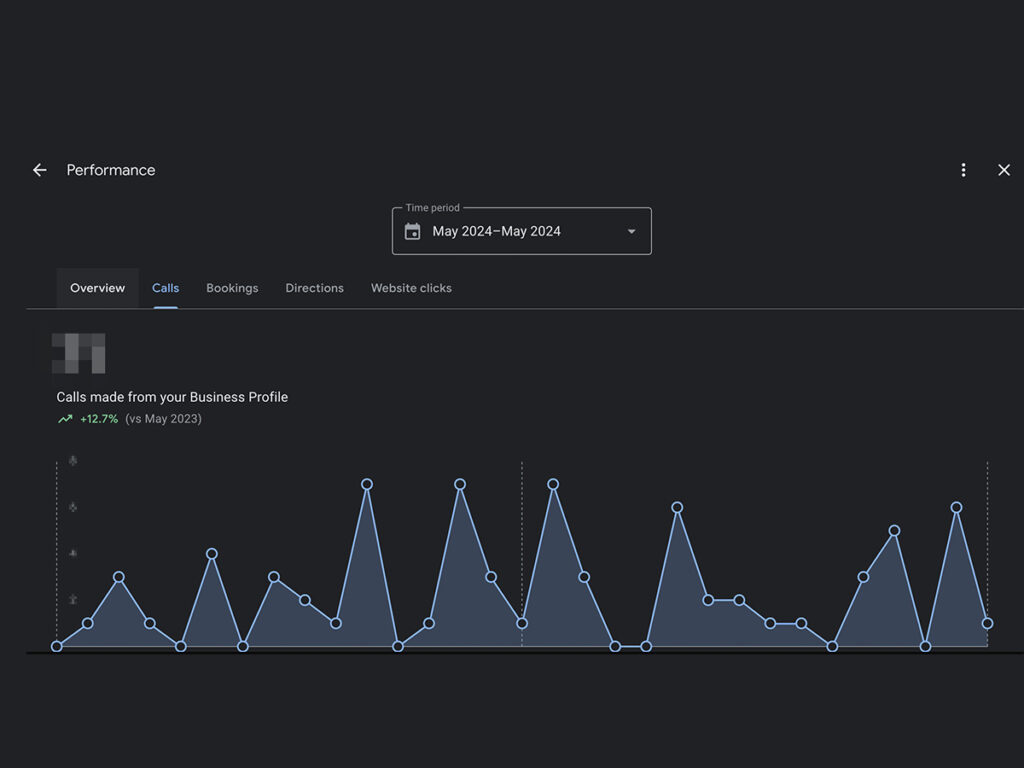
Task: Click the blurred total calls number
Action: 79,353
